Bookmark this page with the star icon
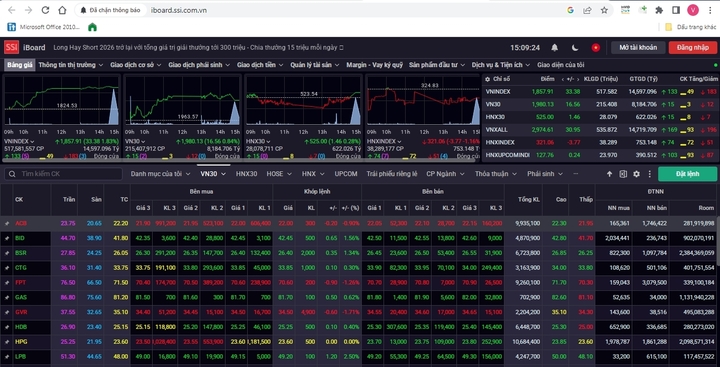720x367 pixels. tap(604, 10)
